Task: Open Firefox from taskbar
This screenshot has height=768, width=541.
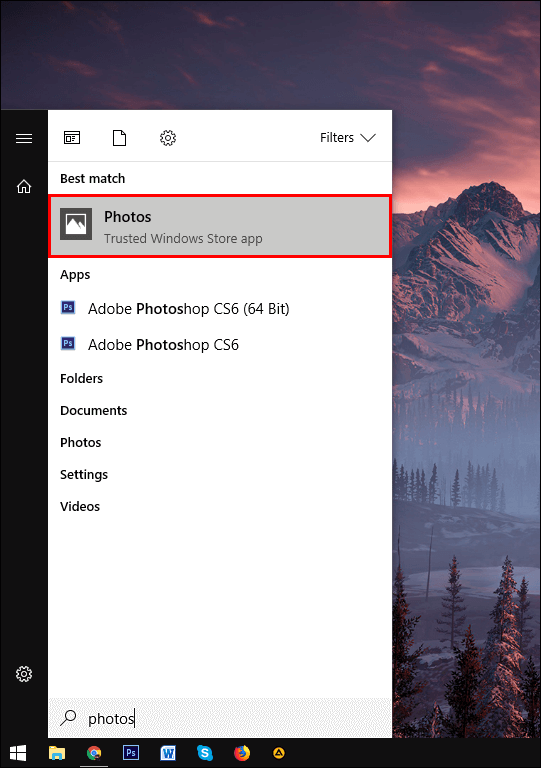Action: 241,753
